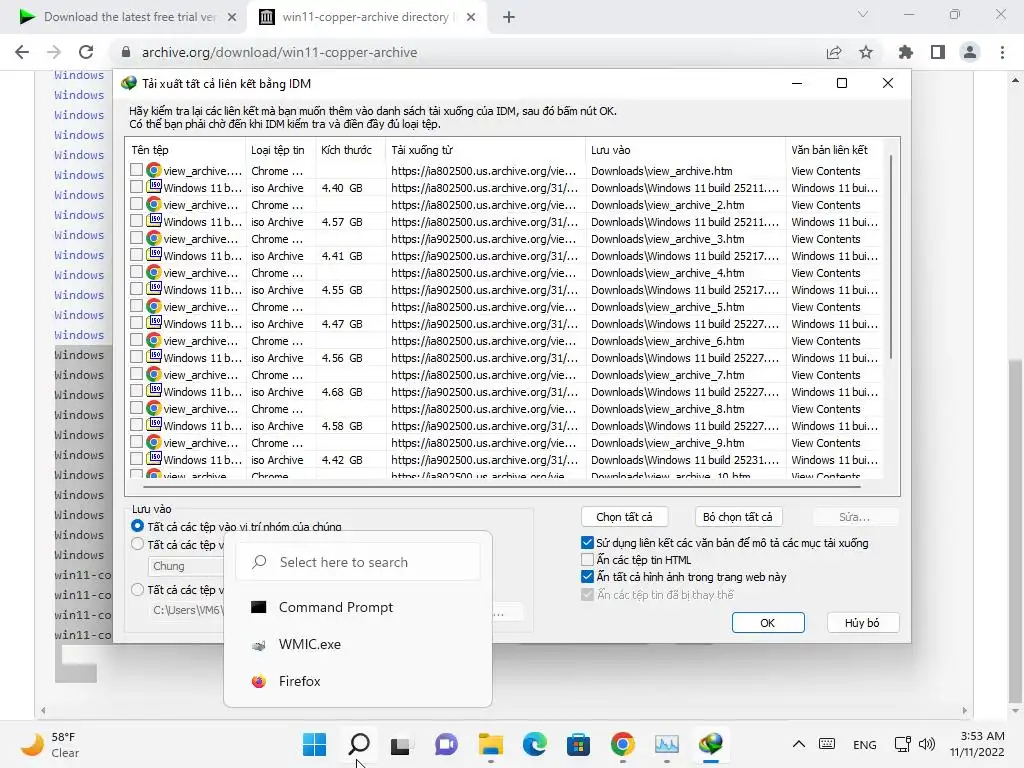Enable 'Ẩn các tệp tin HTML' checkbox
The image size is (1024, 768).
point(587,560)
